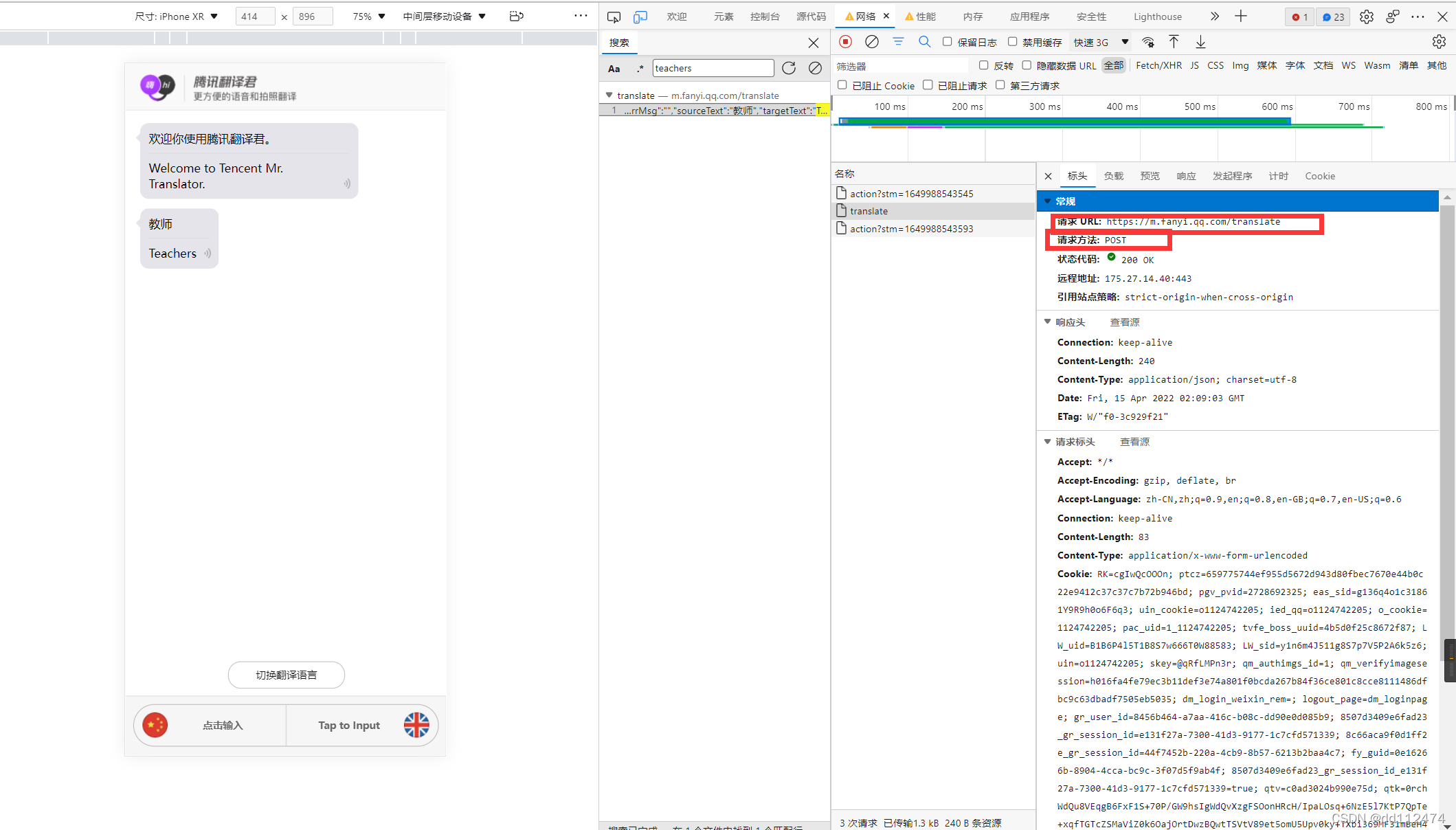Switch to the Elements tab

(724, 16)
